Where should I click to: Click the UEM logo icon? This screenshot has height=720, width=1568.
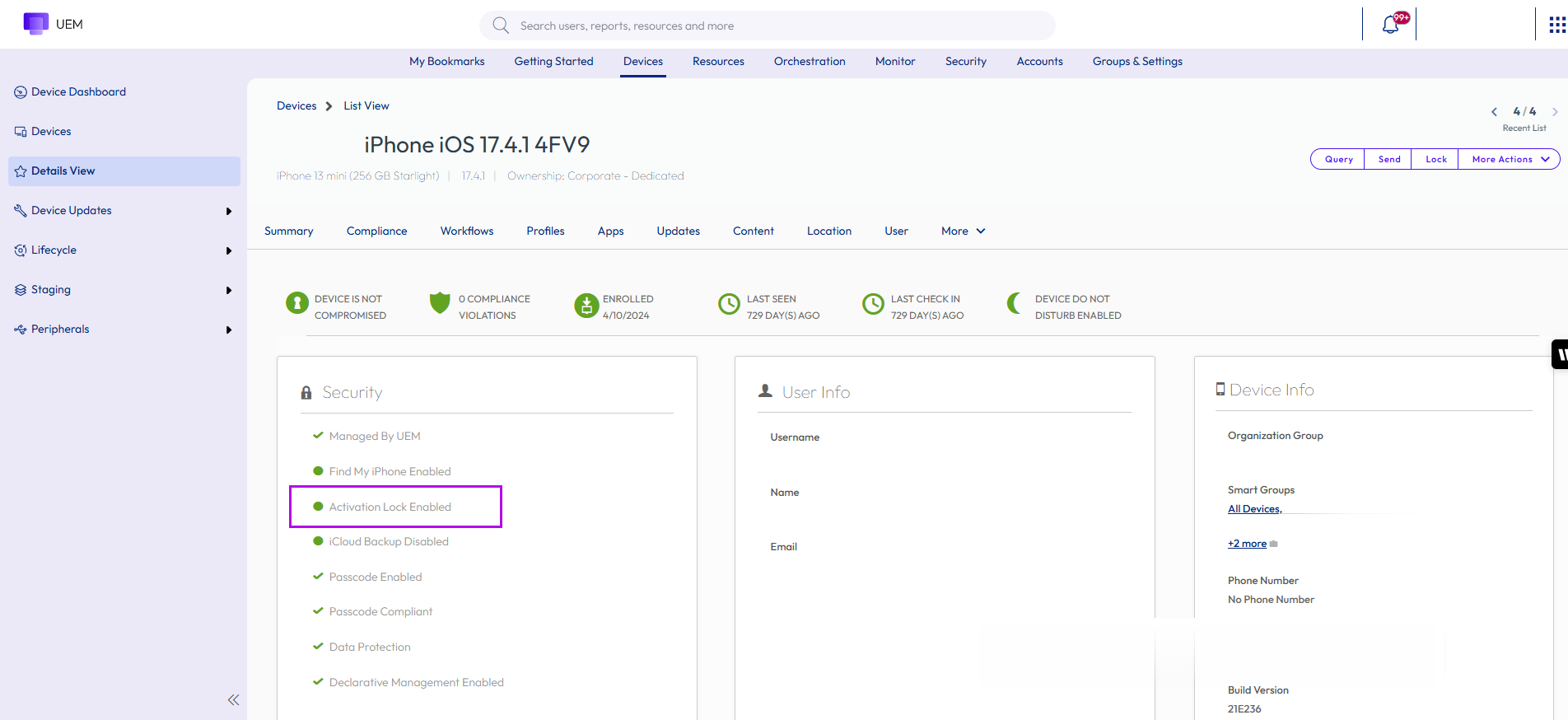pyautogui.click(x=35, y=24)
